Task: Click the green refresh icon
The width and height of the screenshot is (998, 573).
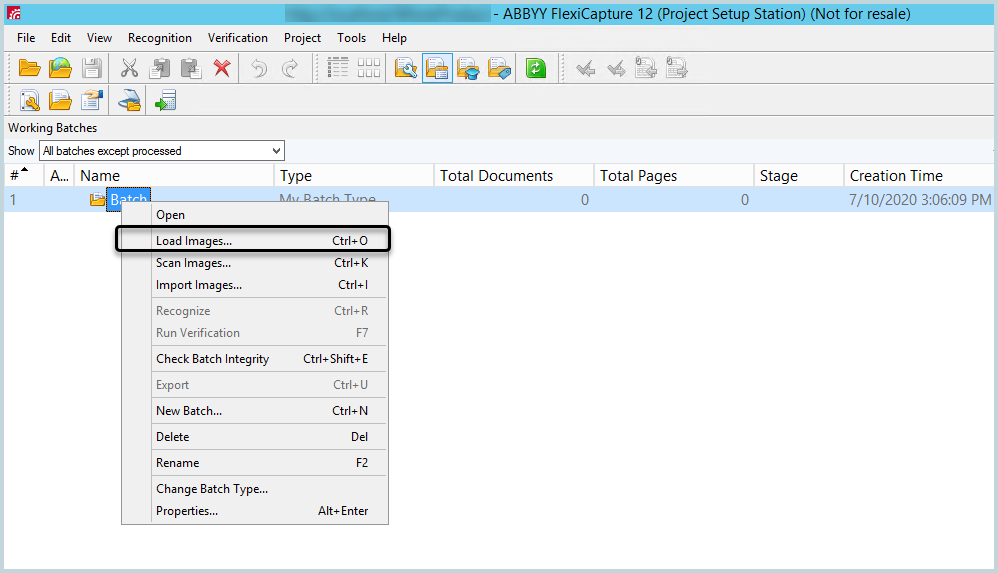Action: 536,68
